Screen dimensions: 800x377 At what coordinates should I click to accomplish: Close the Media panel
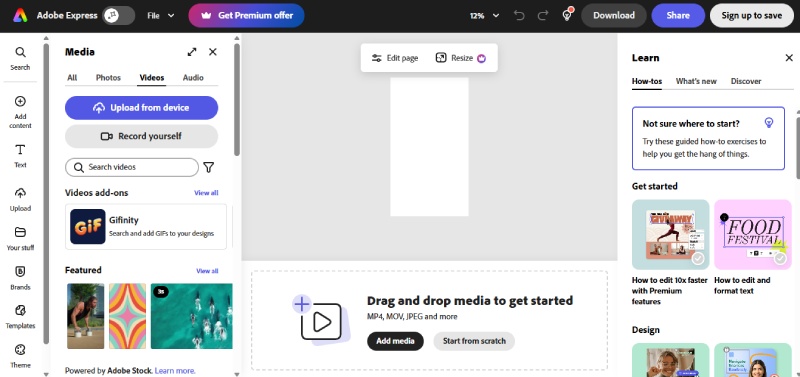[x=213, y=52]
